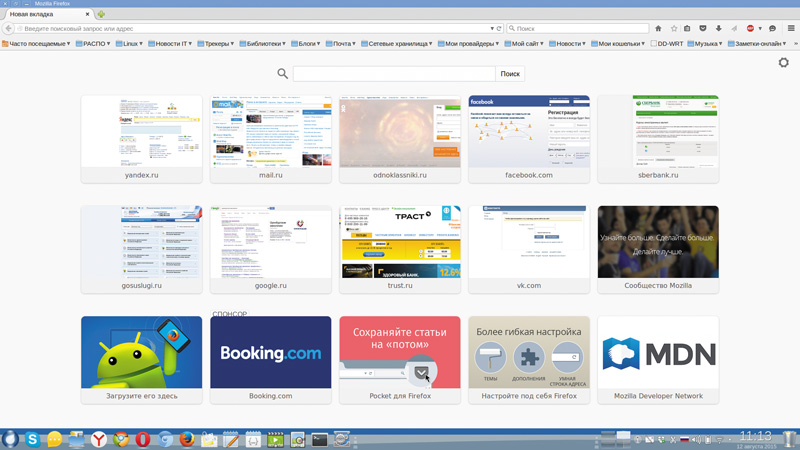The image size is (800, 450).
Task: Expand the Почта bookmarks folder
Action: (340, 44)
